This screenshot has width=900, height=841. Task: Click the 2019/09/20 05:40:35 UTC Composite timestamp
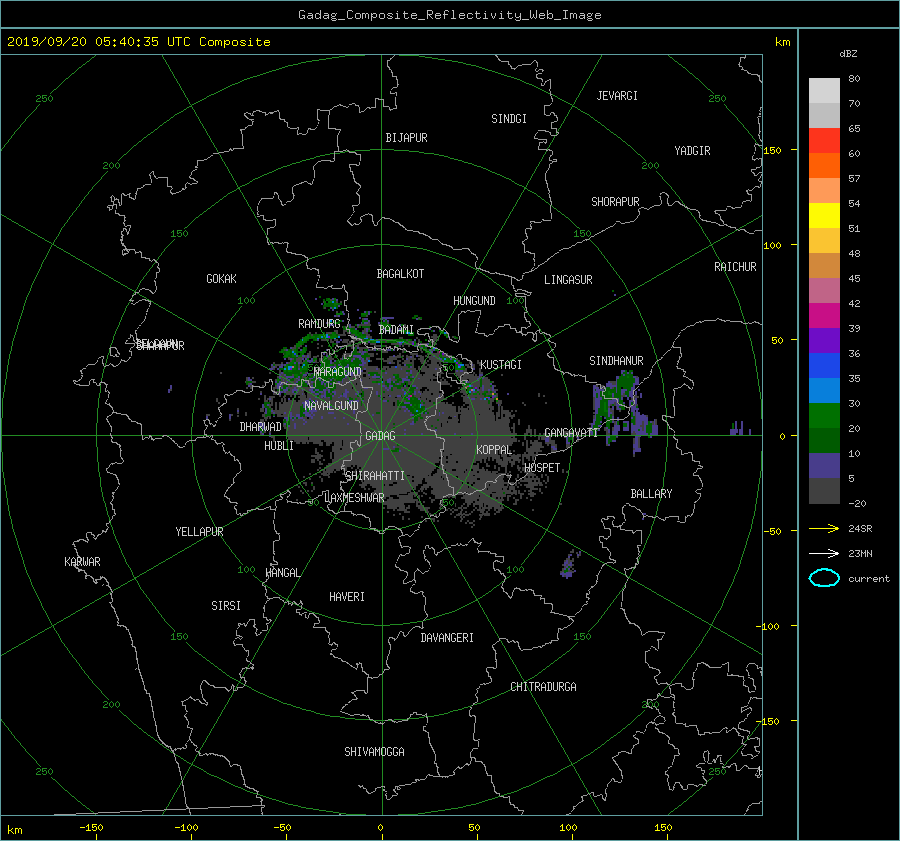tap(138, 42)
